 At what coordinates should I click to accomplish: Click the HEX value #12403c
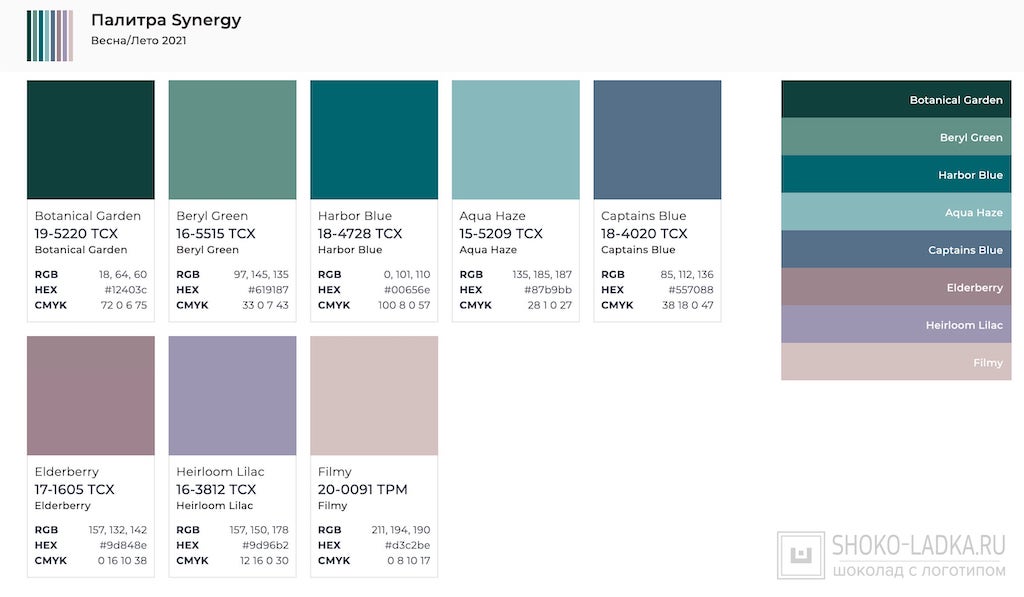click(125, 290)
